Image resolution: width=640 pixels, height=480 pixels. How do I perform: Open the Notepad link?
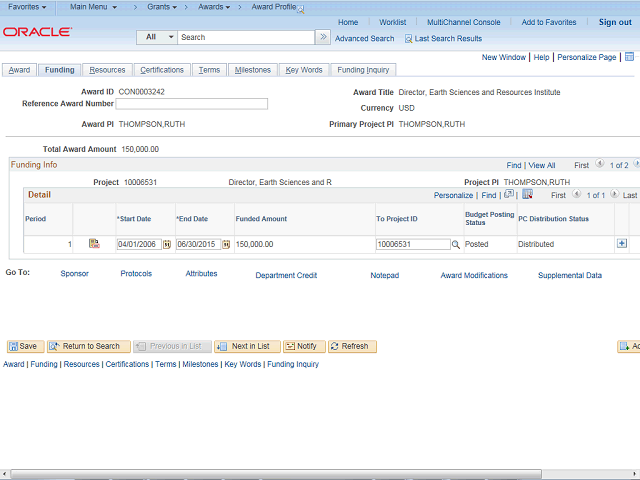tap(384, 276)
